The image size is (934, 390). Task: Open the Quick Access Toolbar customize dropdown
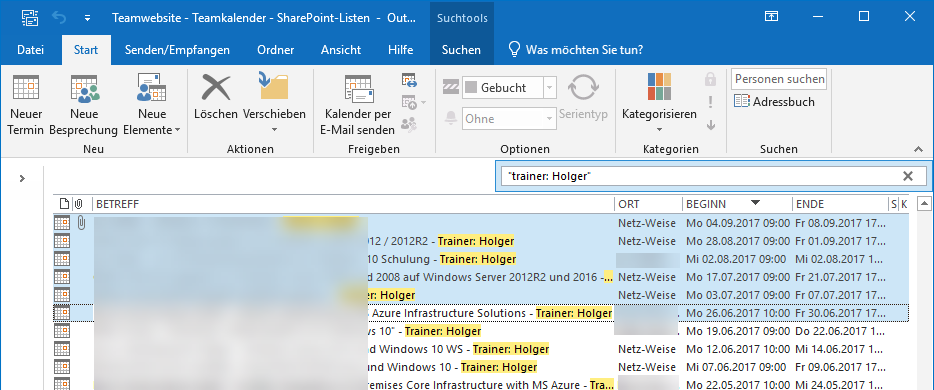[88, 18]
